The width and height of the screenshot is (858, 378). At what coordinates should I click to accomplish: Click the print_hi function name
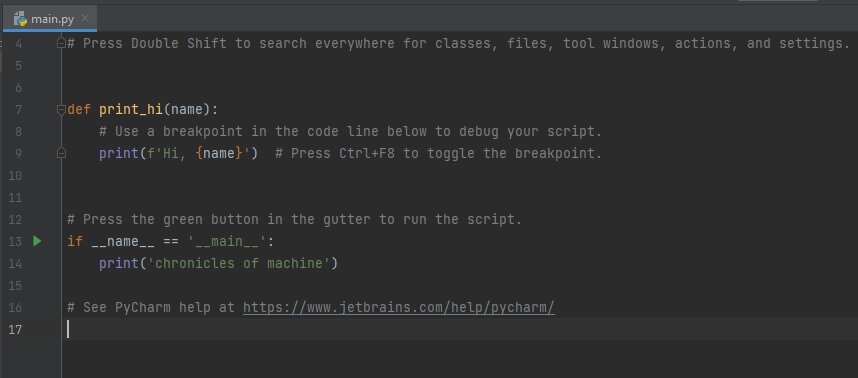(x=131, y=109)
